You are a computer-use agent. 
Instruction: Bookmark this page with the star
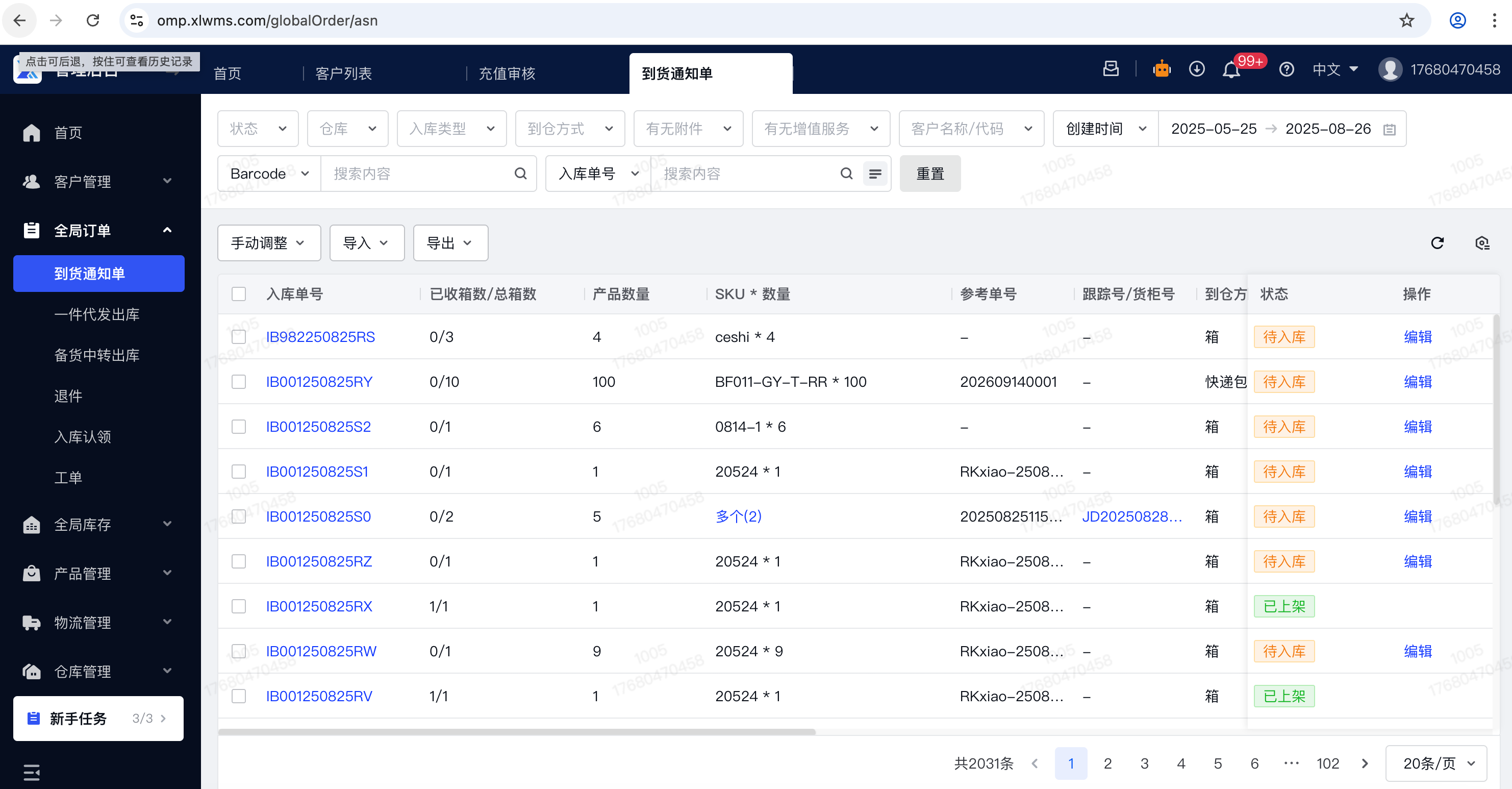(1406, 20)
